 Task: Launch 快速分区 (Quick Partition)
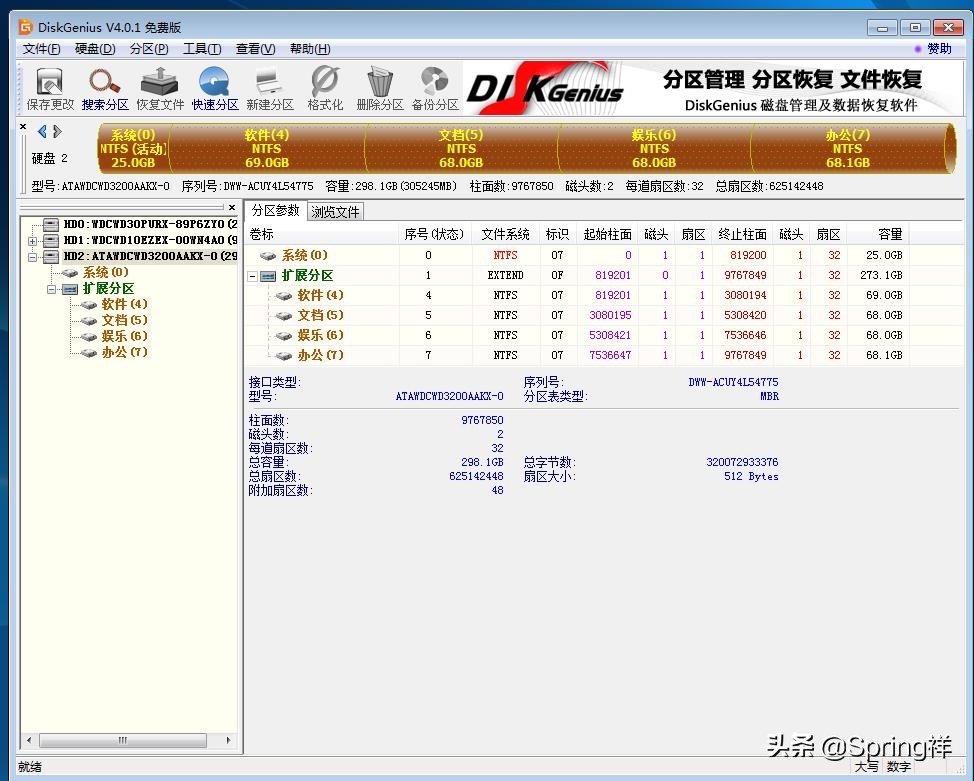214,87
